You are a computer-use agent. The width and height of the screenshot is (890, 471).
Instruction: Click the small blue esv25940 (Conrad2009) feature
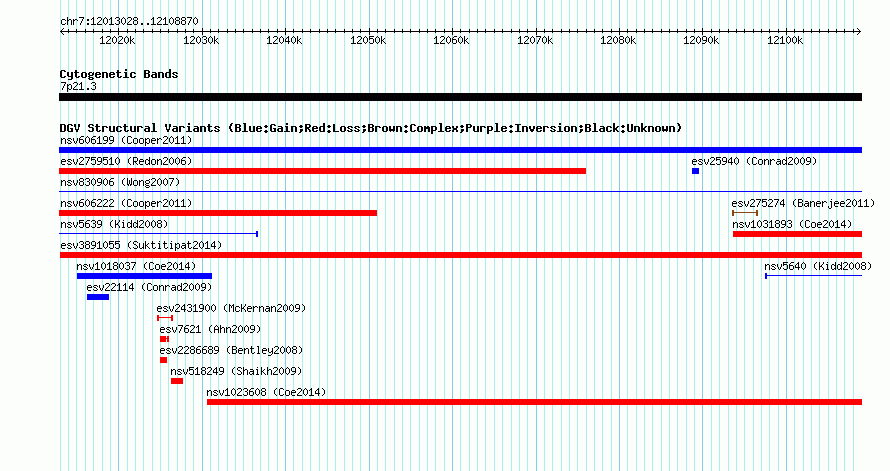(x=695, y=171)
